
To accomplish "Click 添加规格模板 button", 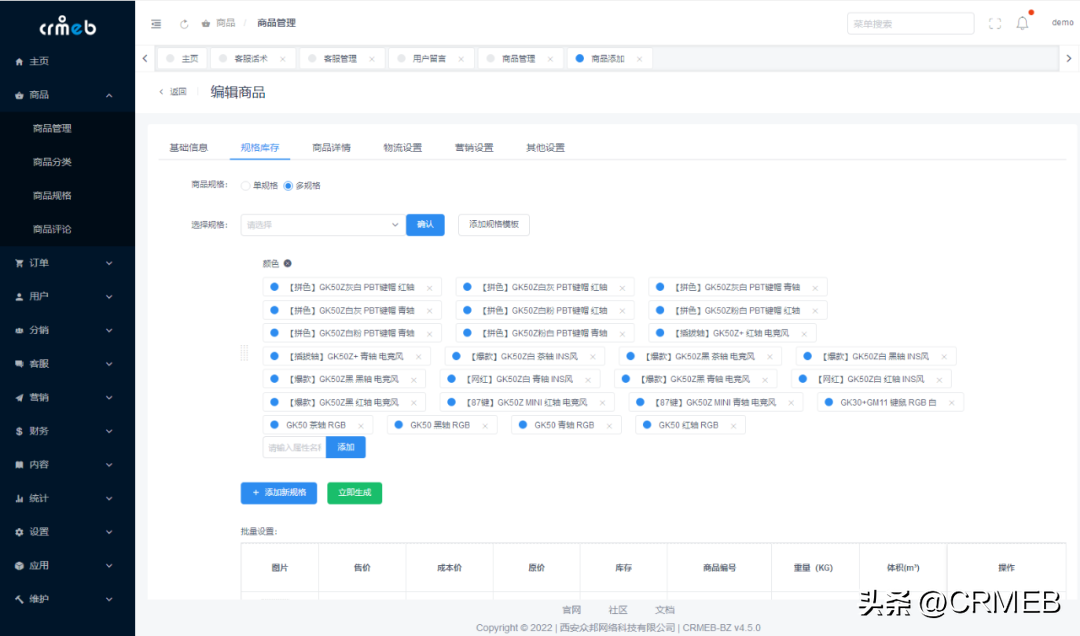I will (494, 225).
